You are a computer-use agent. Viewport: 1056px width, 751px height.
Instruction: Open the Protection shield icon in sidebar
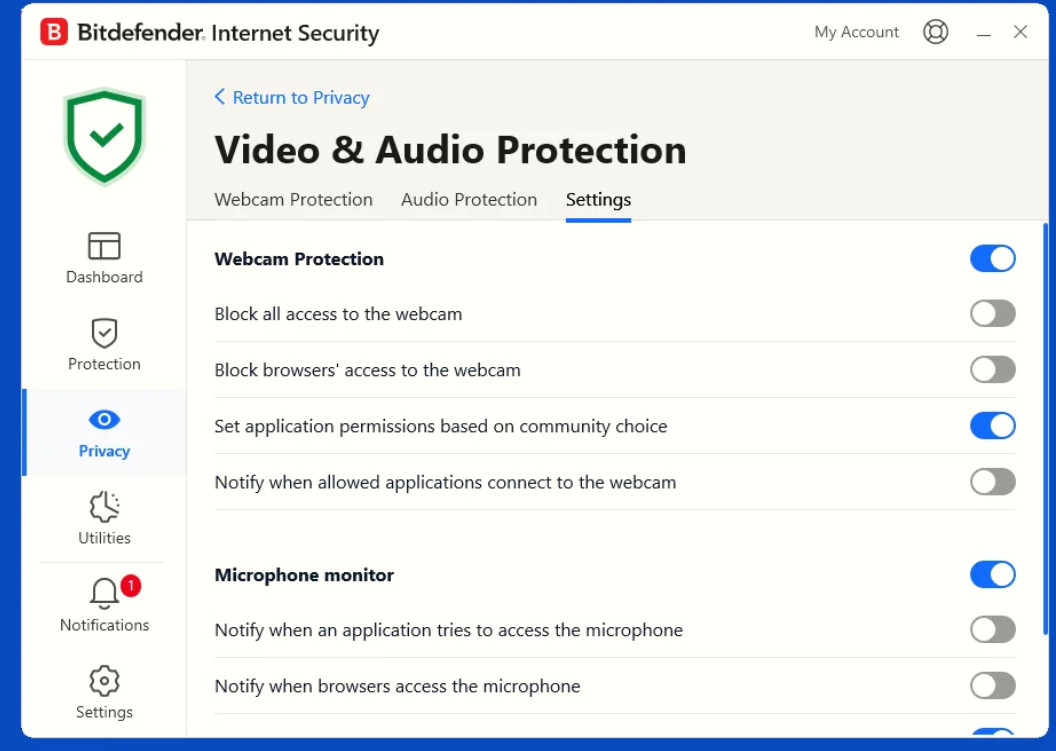pos(104,333)
